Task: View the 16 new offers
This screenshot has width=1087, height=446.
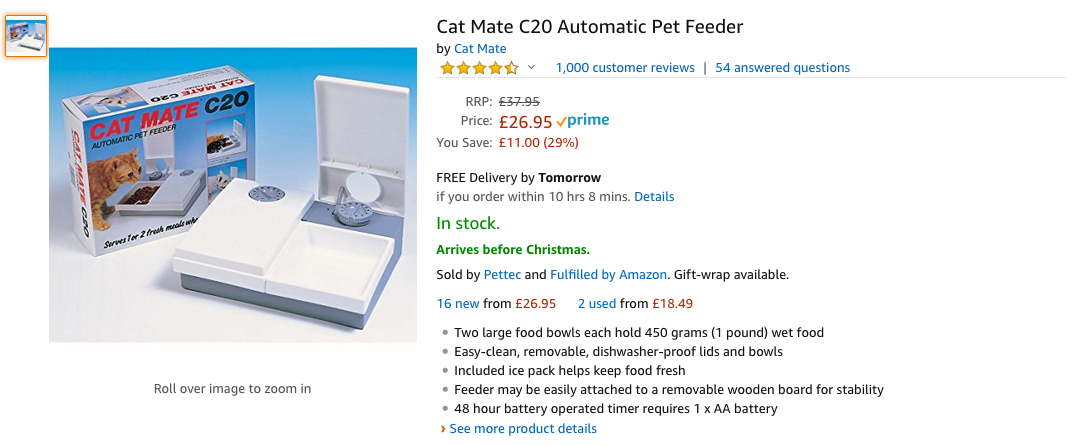Action: coord(458,303)
